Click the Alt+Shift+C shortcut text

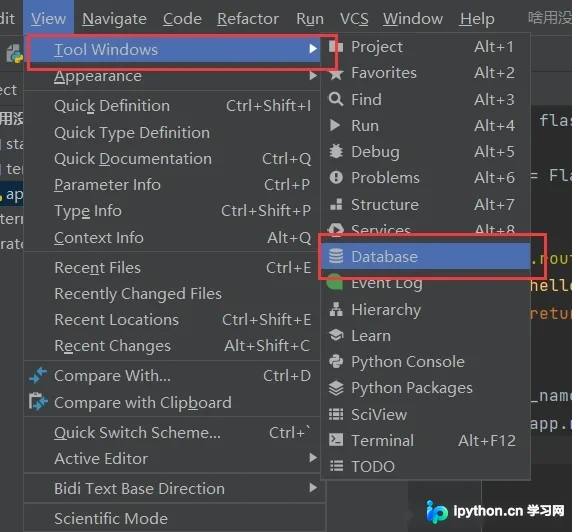pyautogui.click(x=267, y=346)
